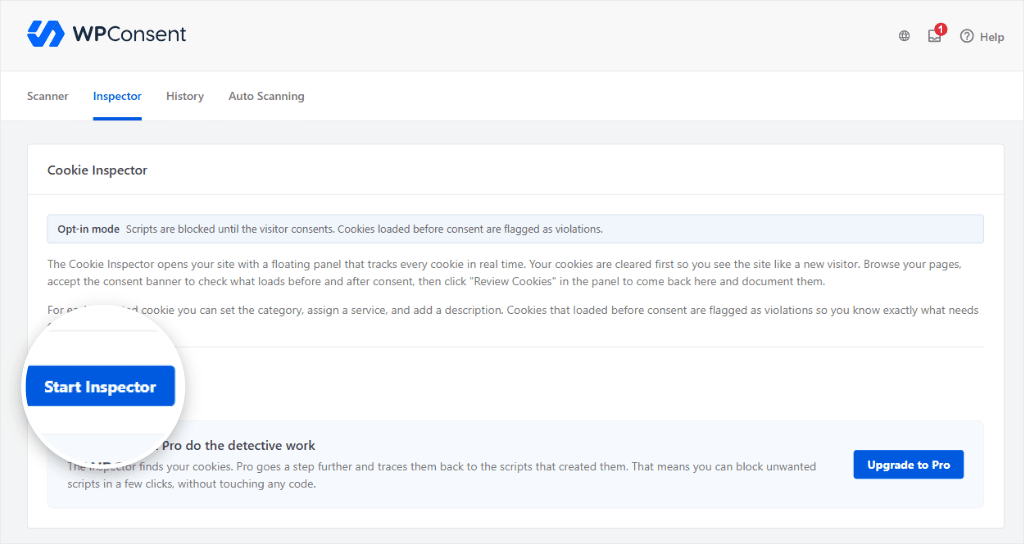The width and height of the screenshot is (1024, 544).
Task: Click the Cookie Inspector panel heading
Action: coord(97,170)
